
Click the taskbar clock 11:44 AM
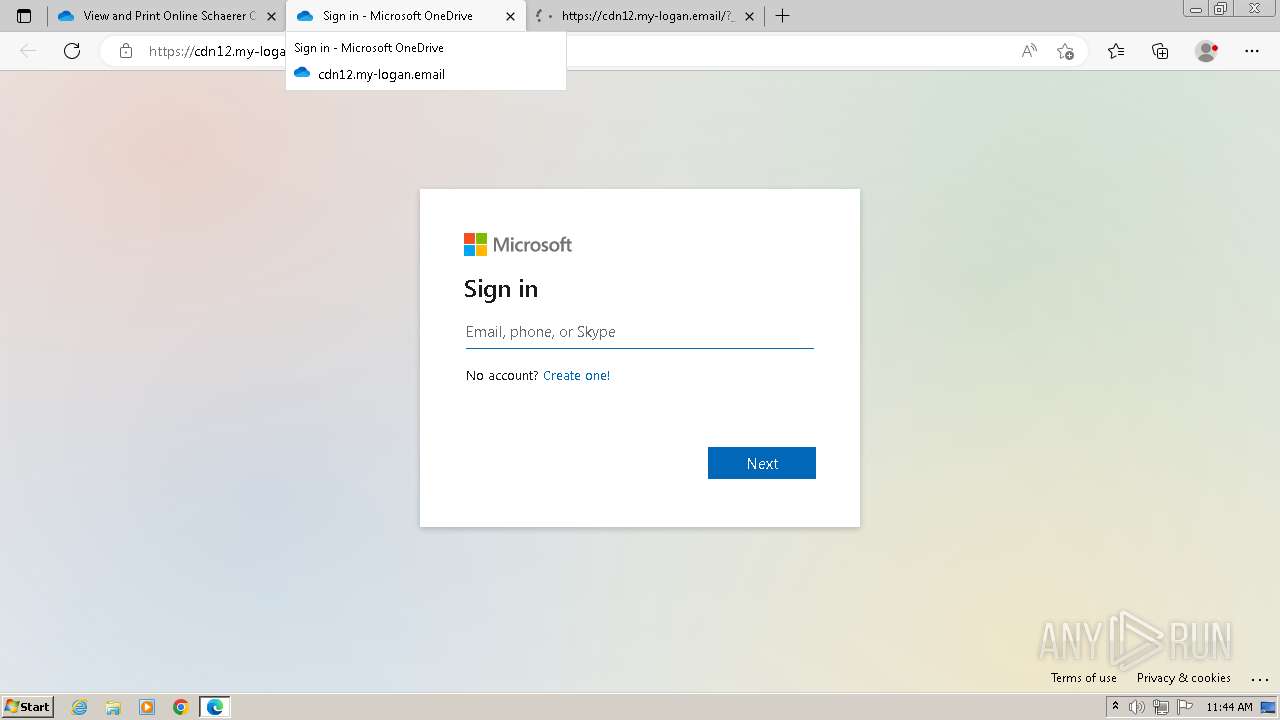tap(1229, 707)
